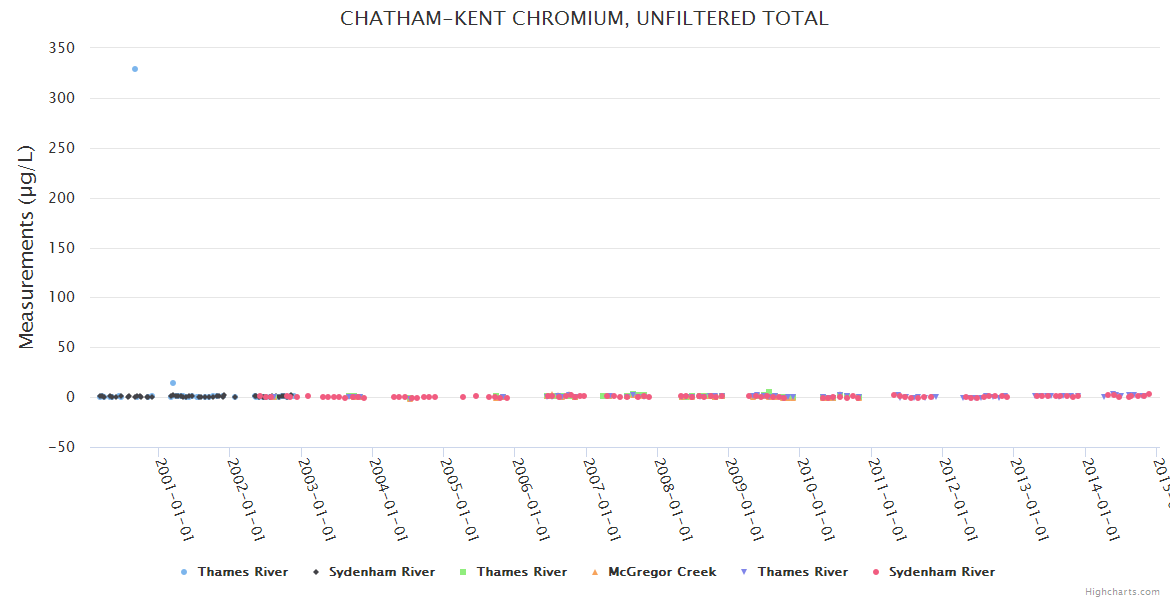The height and width of the screenshot is (600, 1170).
Task: Hide the Sydenham River series beside the pink circle
Action: click(x=941, y=572)
